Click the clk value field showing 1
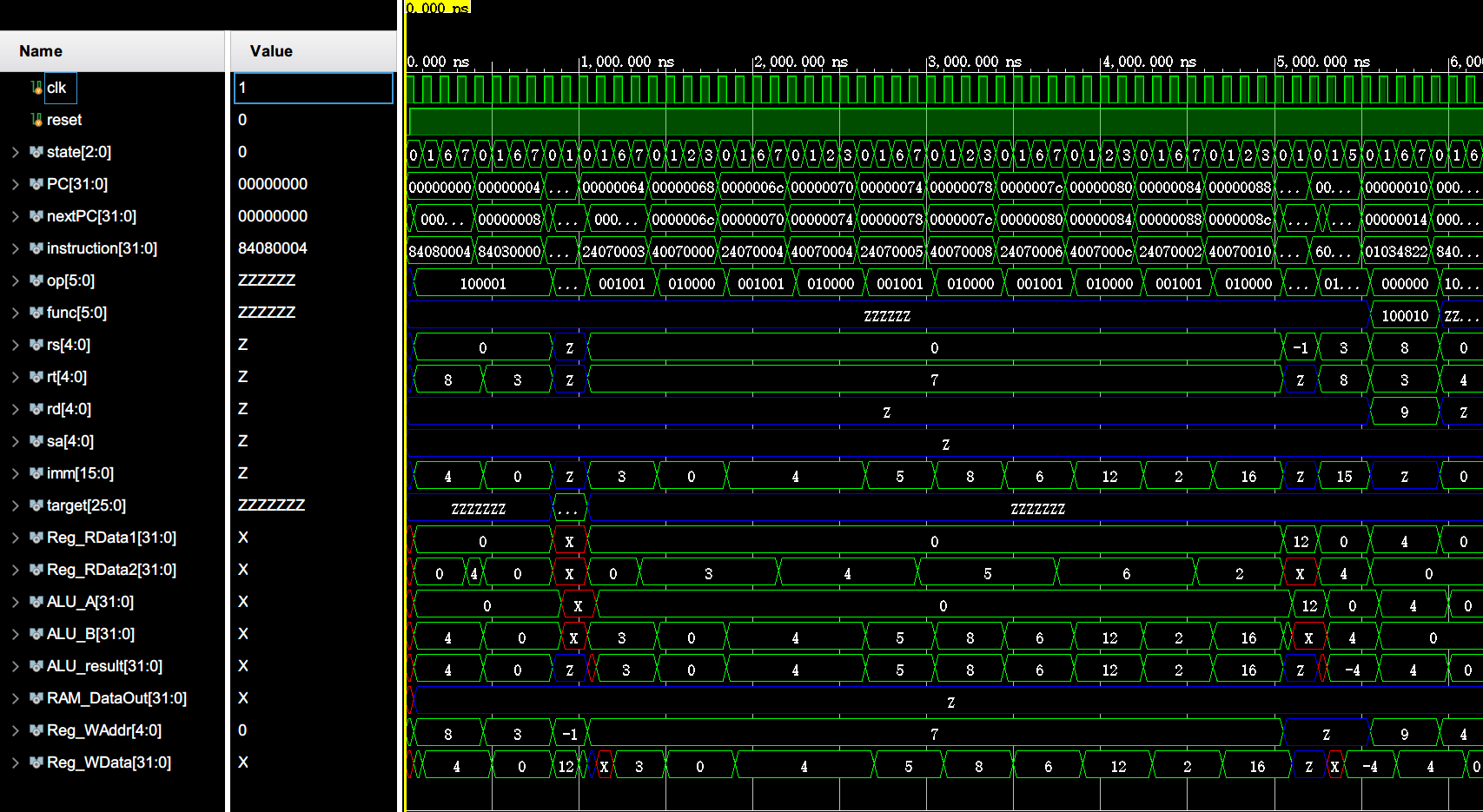Image resolution: width=1483 pixels, height=812 pixels. 314,88
